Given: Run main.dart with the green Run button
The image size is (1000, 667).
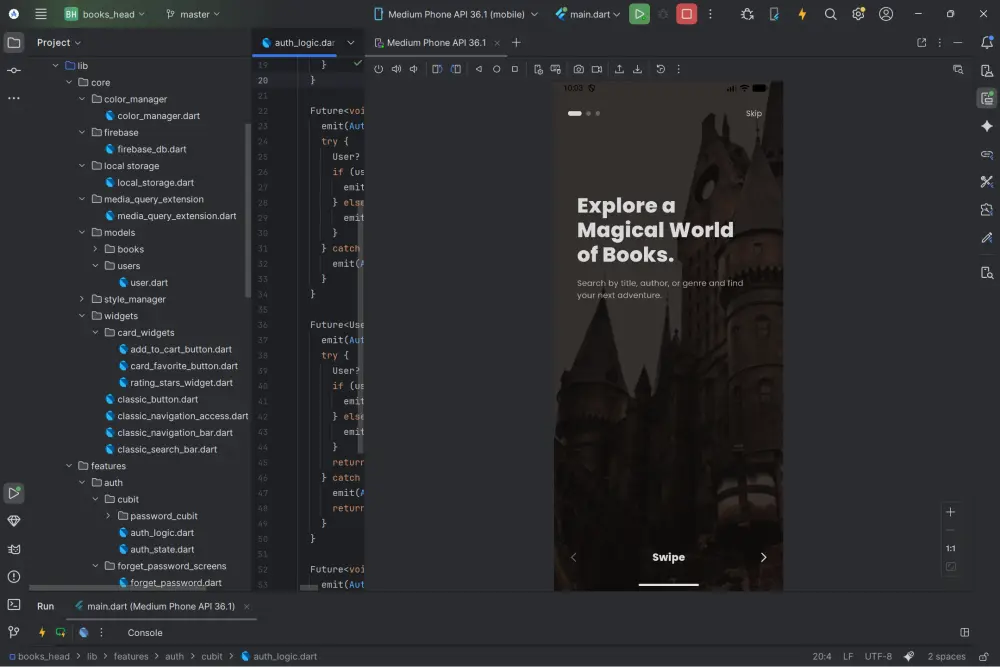Looking at the screenshot, I should tap(639, 13).
